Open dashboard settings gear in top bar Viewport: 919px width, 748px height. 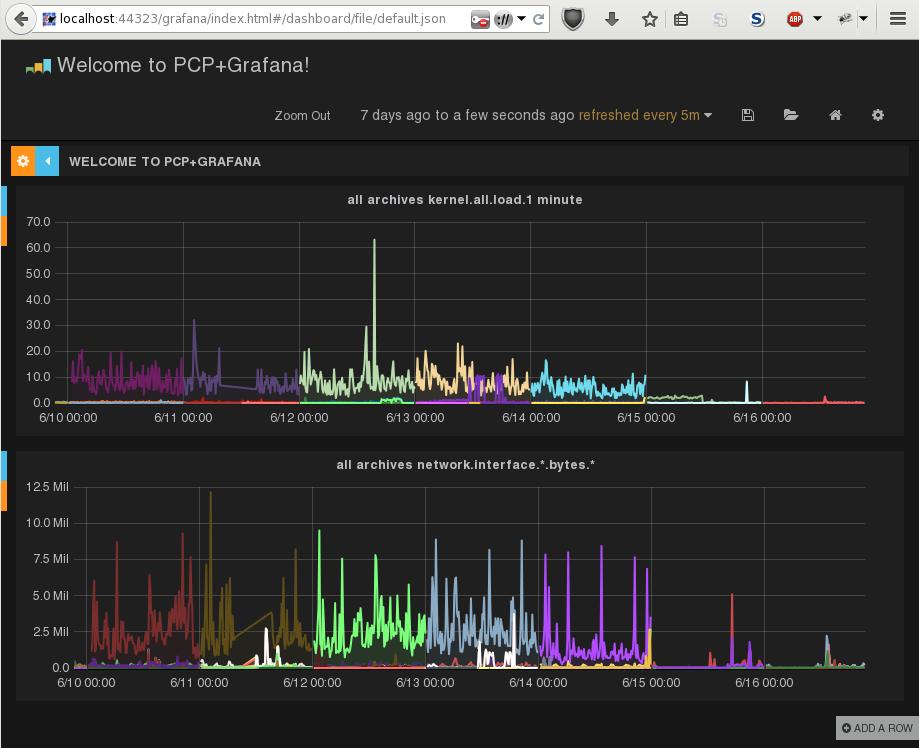877,115
